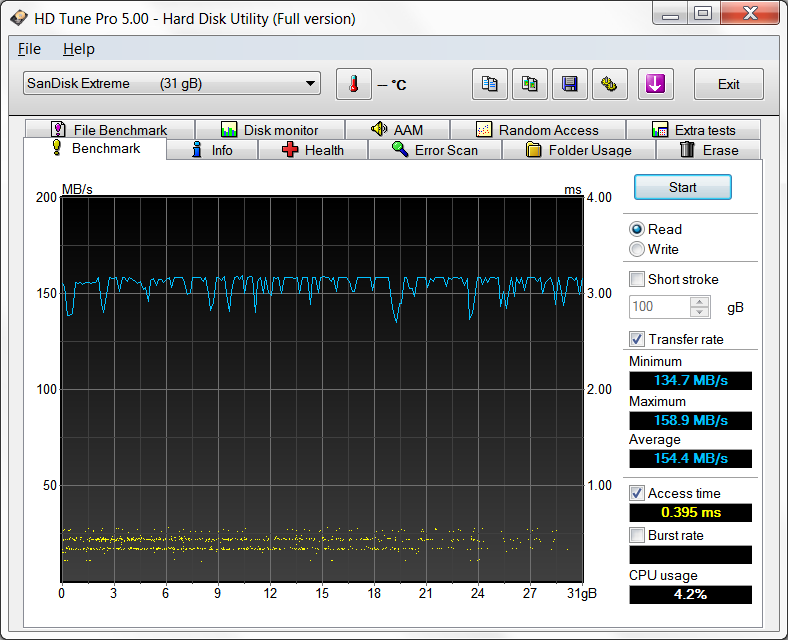This screenshot has height=640, width=788.
Task: Open the File menu
Action: point(29,49)
